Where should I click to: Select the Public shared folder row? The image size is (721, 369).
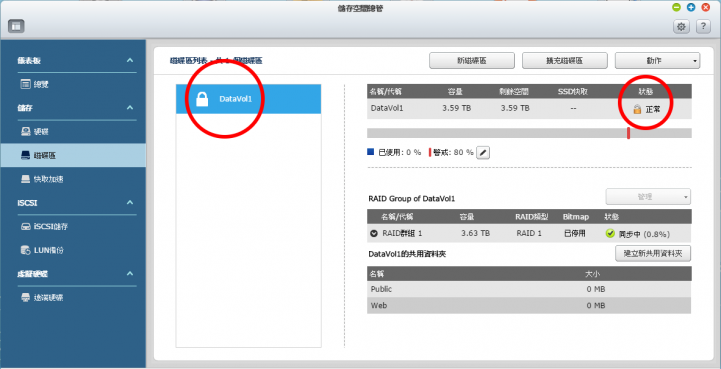coord(529,289)
